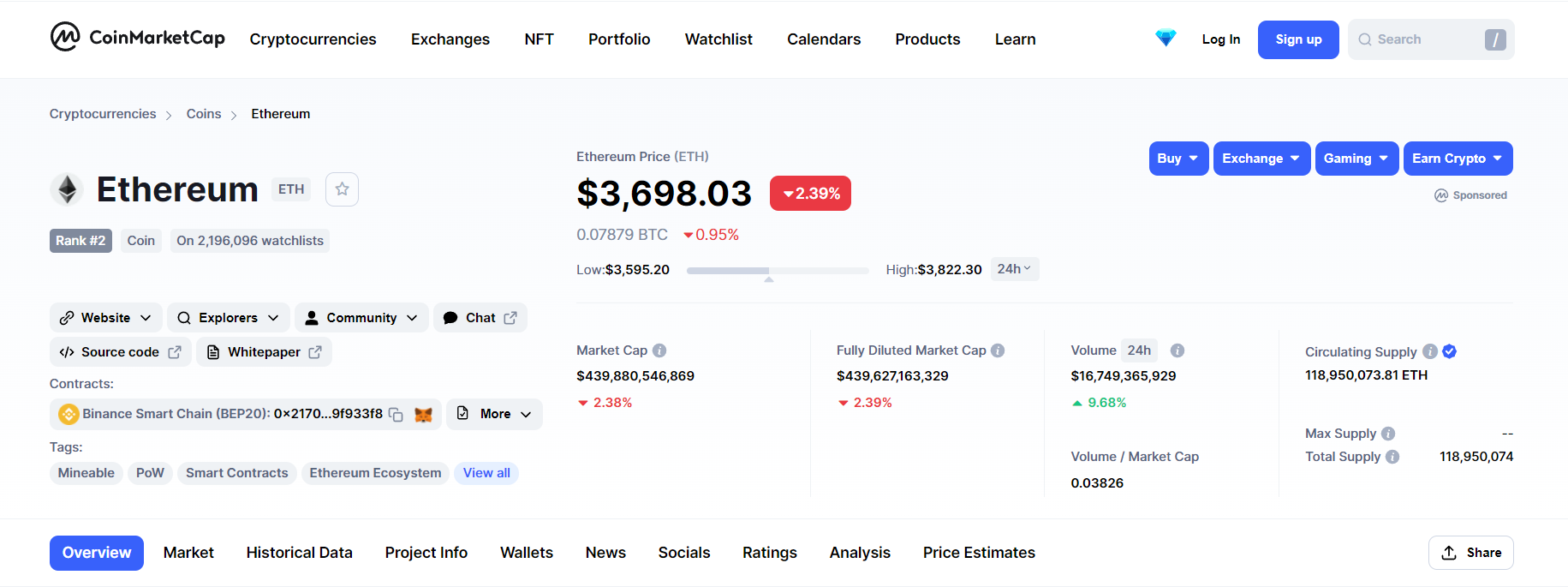Image resolution: width=1568 pixels, height=587 pixels.
Task: Open the Source code link
Action: [x=121, y=352]
